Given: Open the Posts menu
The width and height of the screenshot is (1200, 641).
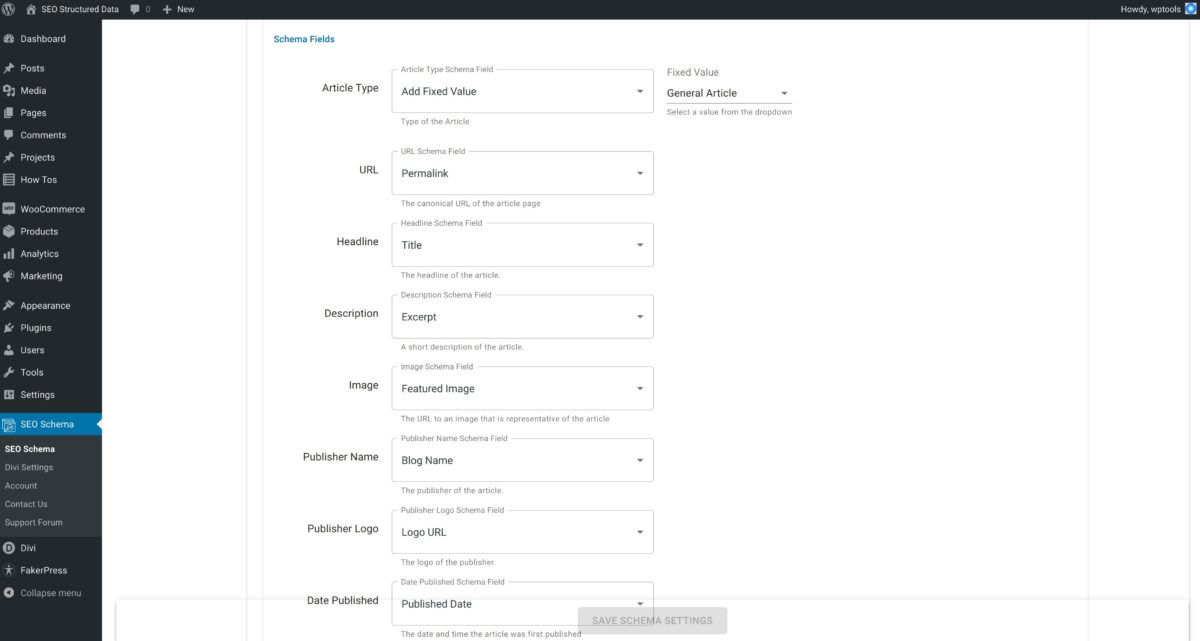Looking at the screenshot, I should pos(31,67).
